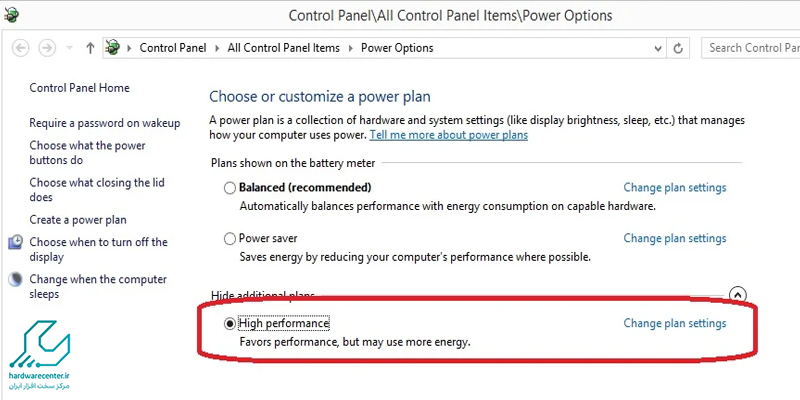The image size is (800, 400).
Task: Open Tell me more about power plans
Action: tap(449, 135)
